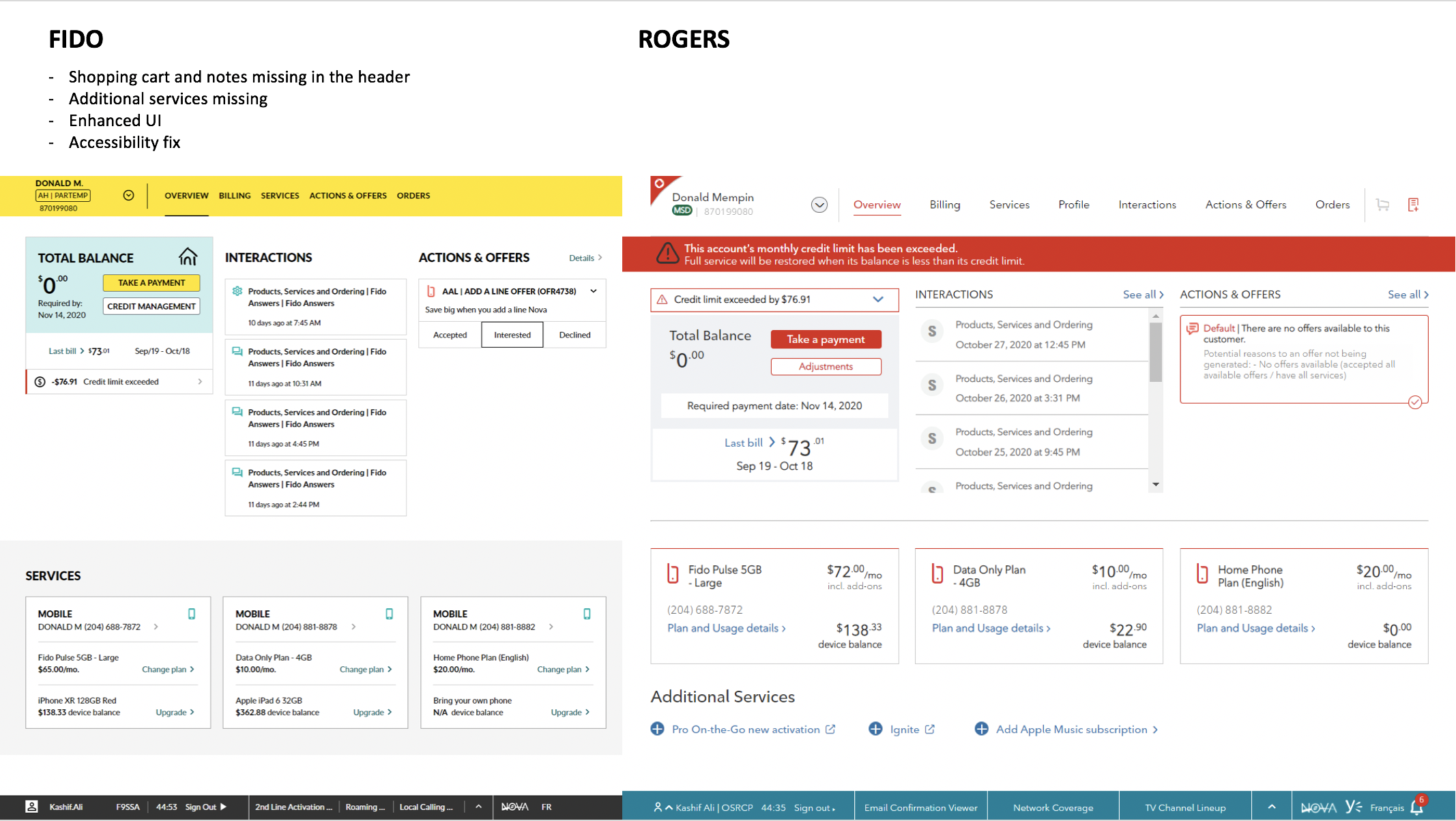Screen dimensions: 1456x821
Task: Select Interested for the AAL offer
Action: click(x=512, y=335)
